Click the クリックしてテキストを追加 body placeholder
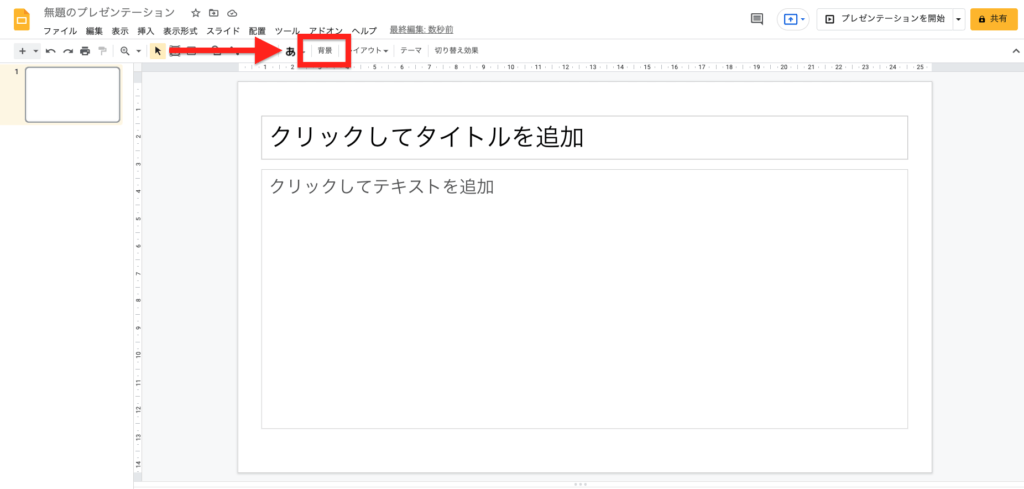 tap(584, 299)
